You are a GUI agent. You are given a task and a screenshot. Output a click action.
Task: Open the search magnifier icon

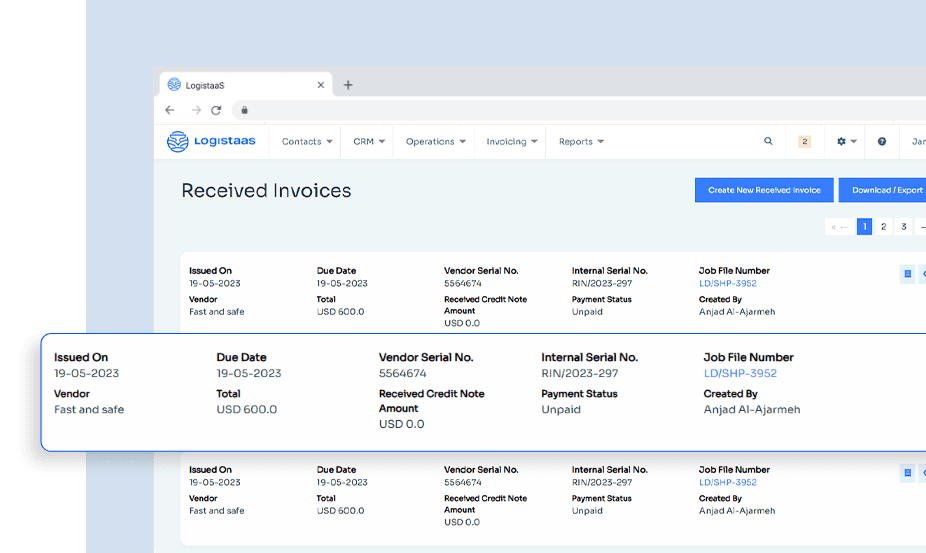[768, 142]
